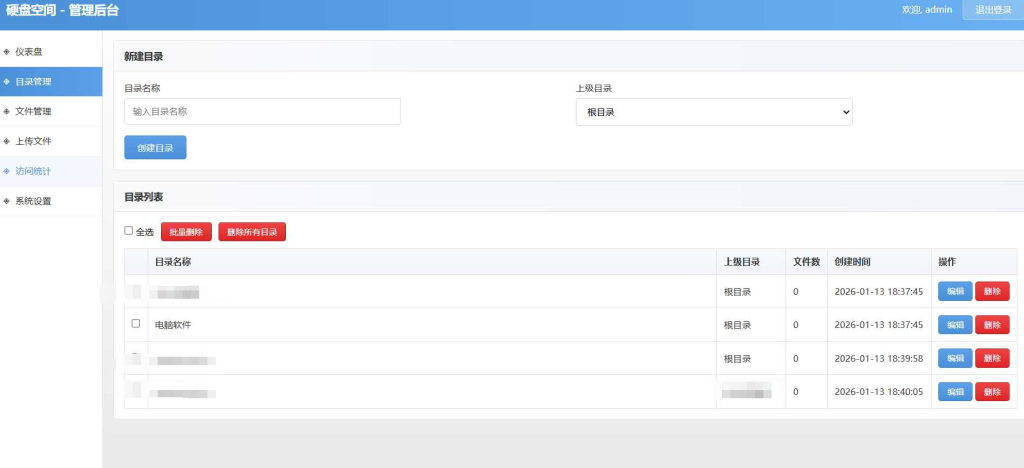Delete the 电脑软件 directory
1024x468 pixels.
992,324
